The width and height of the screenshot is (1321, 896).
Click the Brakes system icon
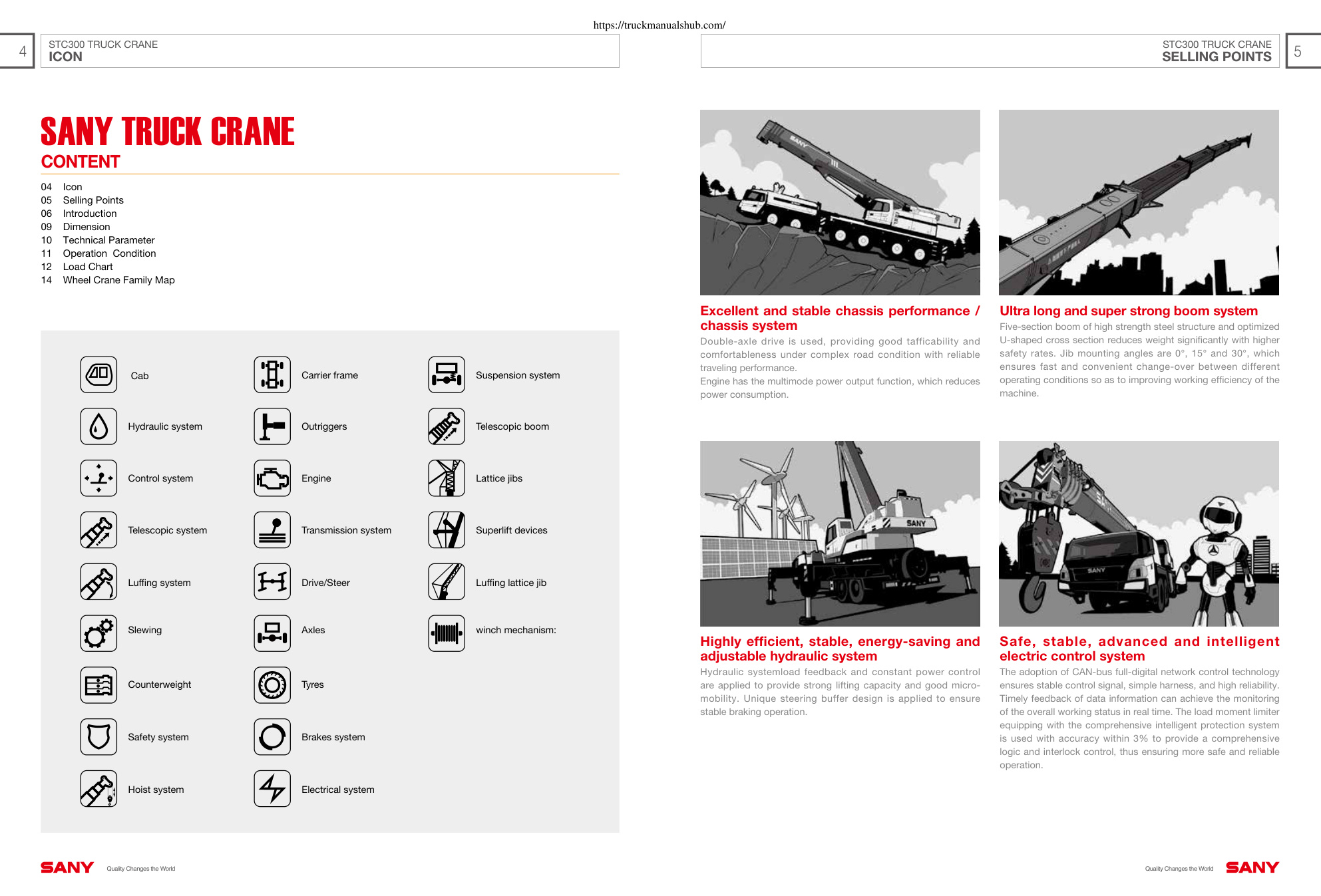tap(272, 737)
